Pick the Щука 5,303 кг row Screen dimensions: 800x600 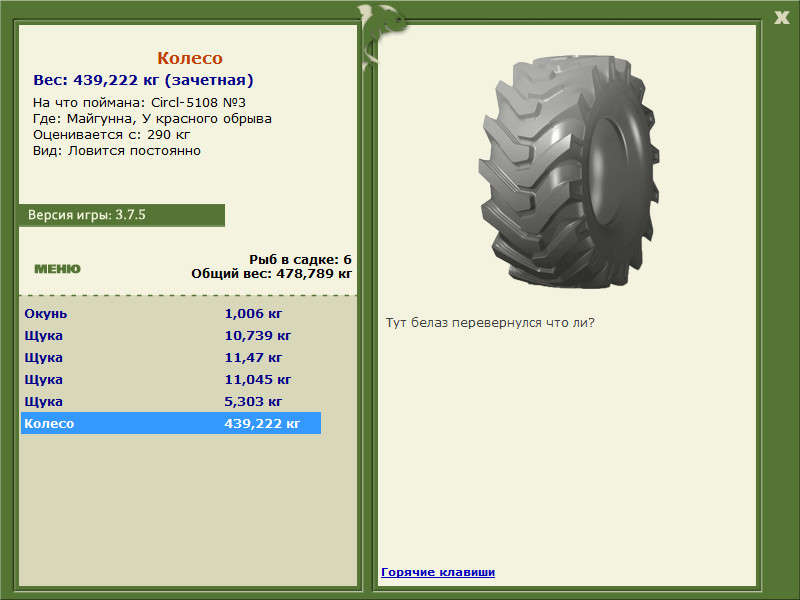171,402
